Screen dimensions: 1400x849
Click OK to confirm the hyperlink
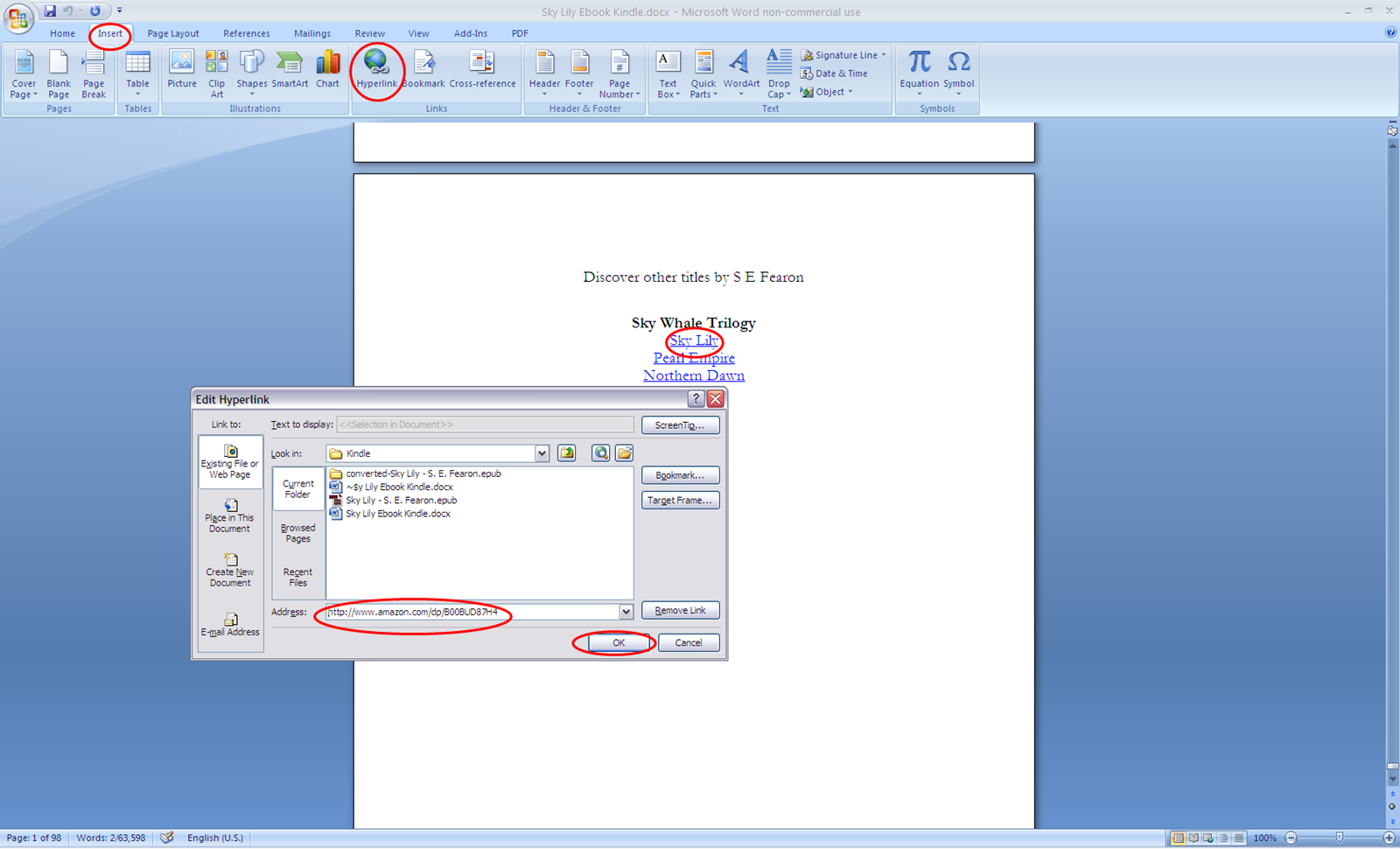click(x=617, y=642)
